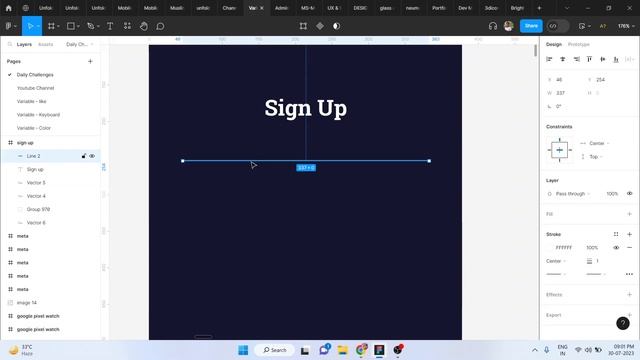640x360 pixels.
Task: Unlock or lock the Line 2 layer
Action: click(x=84, y=156)
